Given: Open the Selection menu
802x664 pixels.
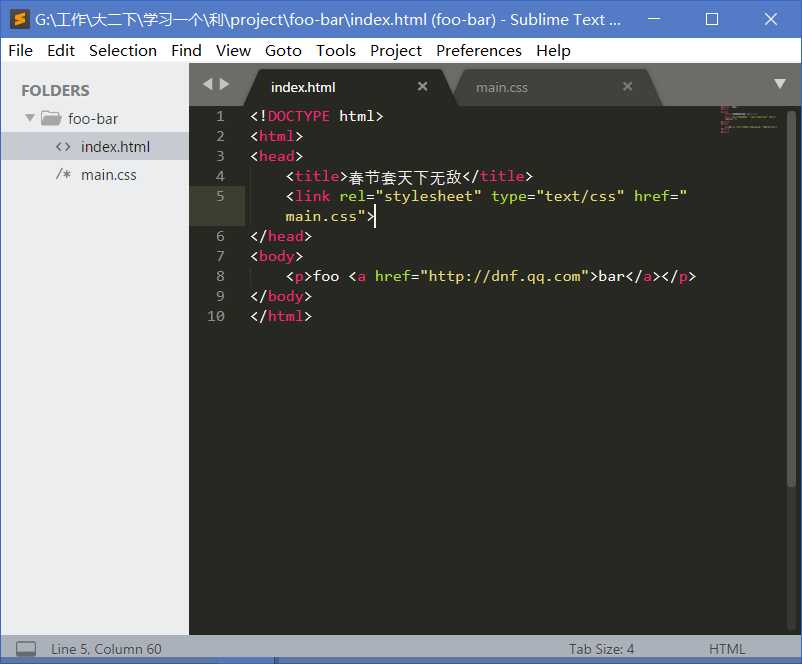Looking at the screenshot, I should [x=123, y=51].
